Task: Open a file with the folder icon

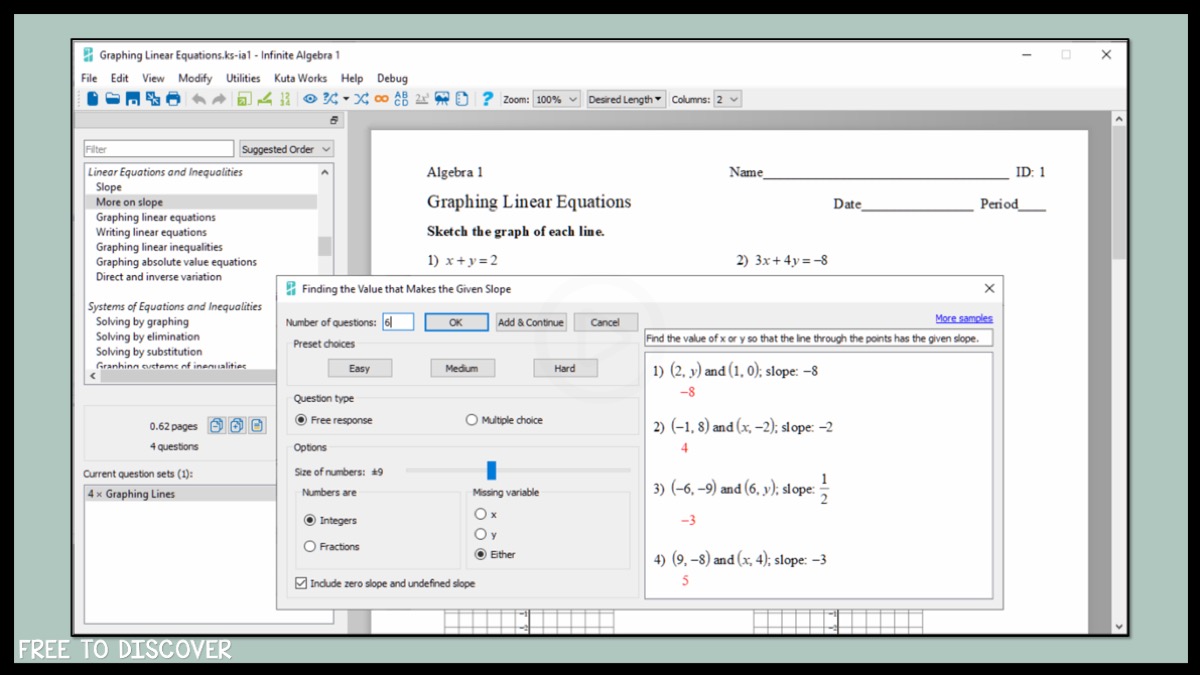Action: (x=113, y=99)
